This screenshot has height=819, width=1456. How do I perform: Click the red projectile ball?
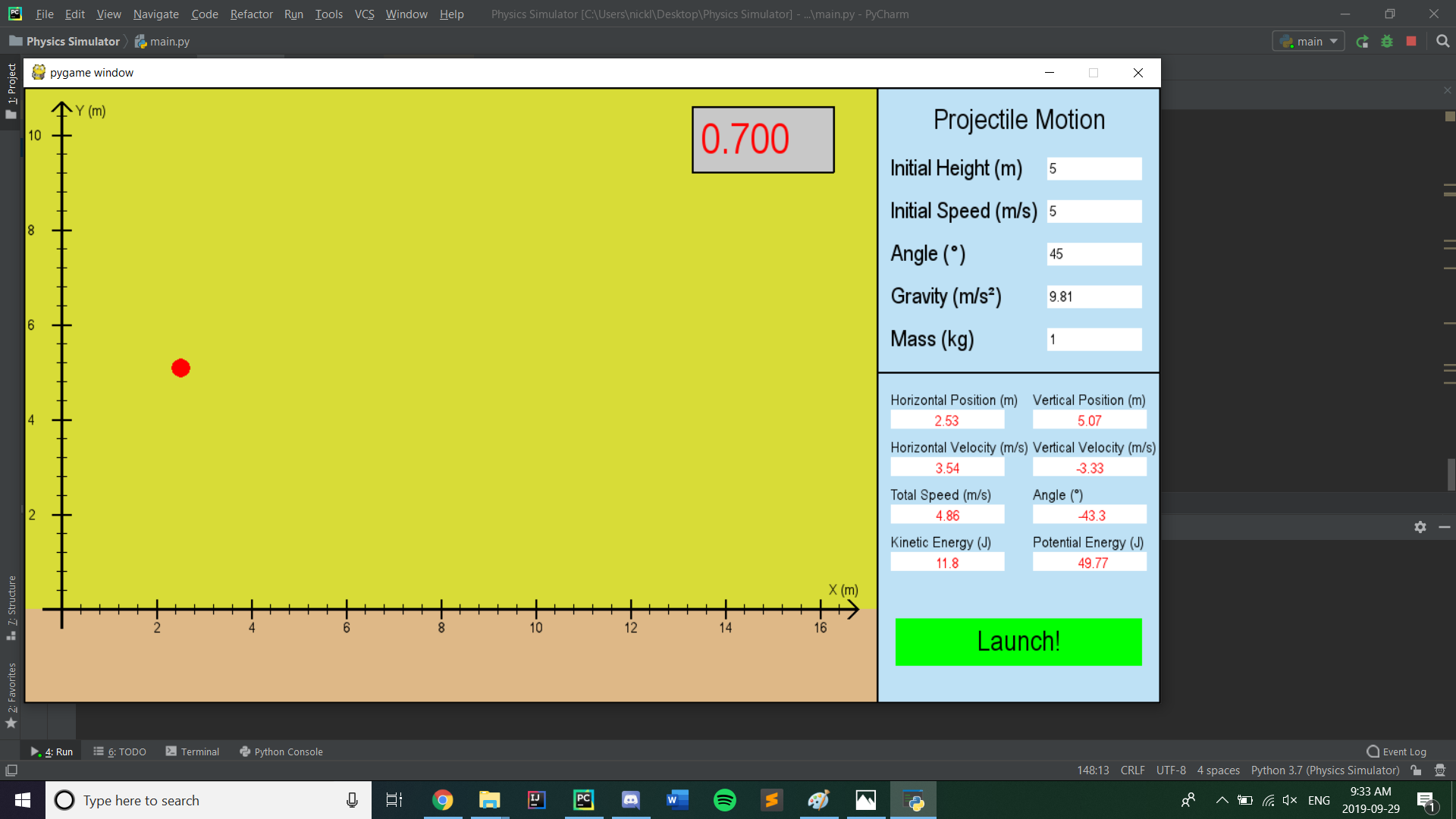point(180,369)
